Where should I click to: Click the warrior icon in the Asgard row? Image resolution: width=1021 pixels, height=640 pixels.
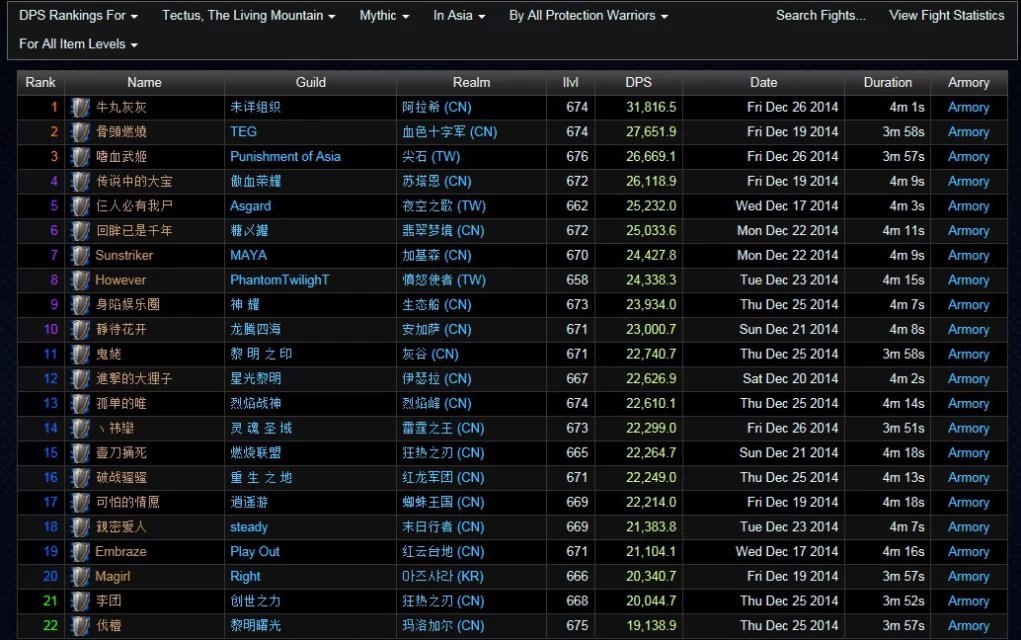[x=80, y=206]
